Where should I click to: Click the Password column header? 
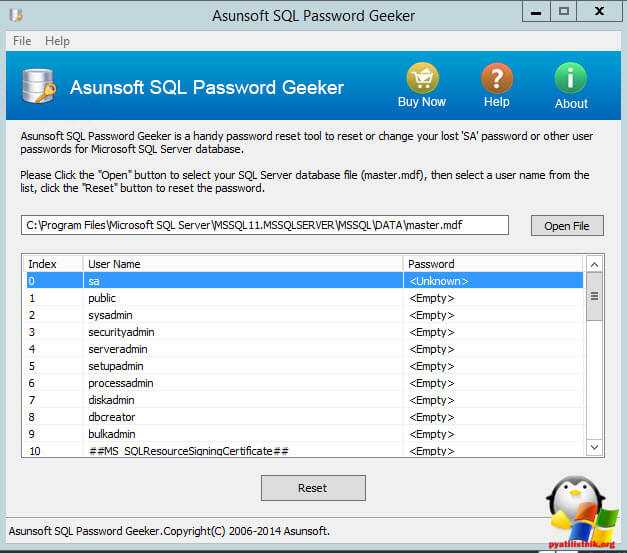pyautogui.click(x=492, y=264)
